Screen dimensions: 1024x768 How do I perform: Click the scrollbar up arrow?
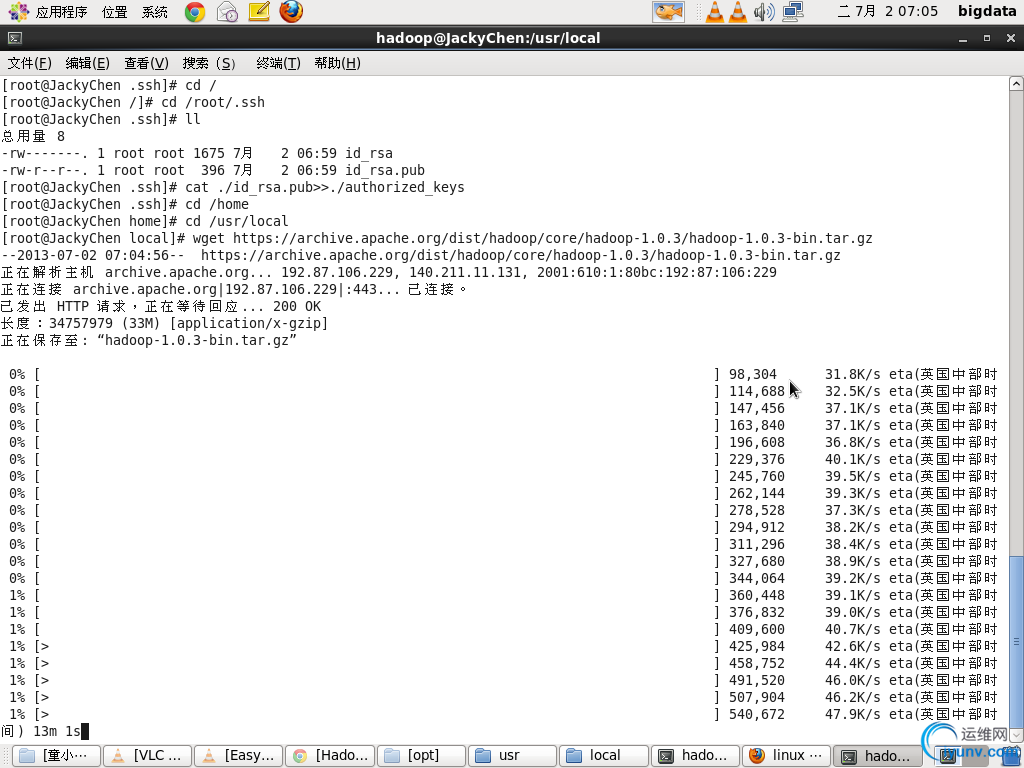(1016, 84)
